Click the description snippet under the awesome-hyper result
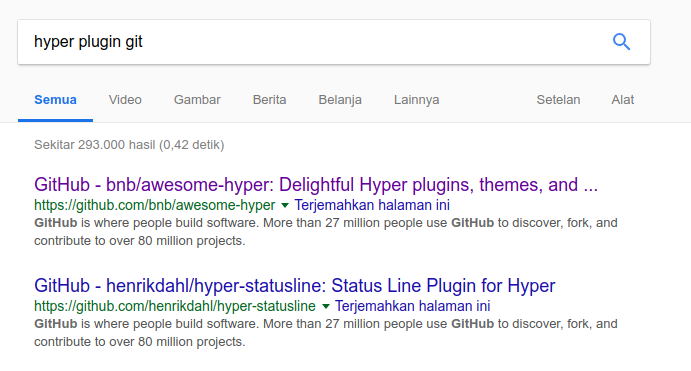The height and width of the screenshot is (371, 691). click(326, 232)
